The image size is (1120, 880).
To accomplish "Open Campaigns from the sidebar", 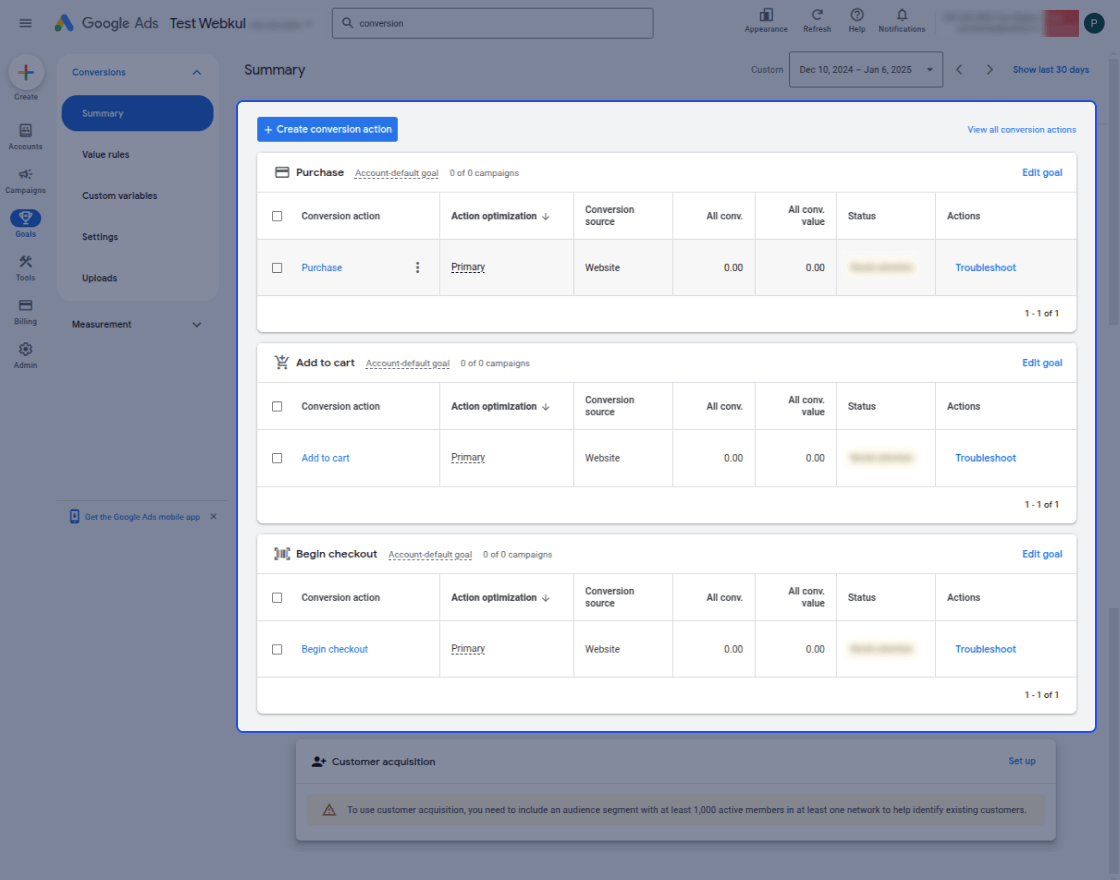I will (x=26, y=181).
